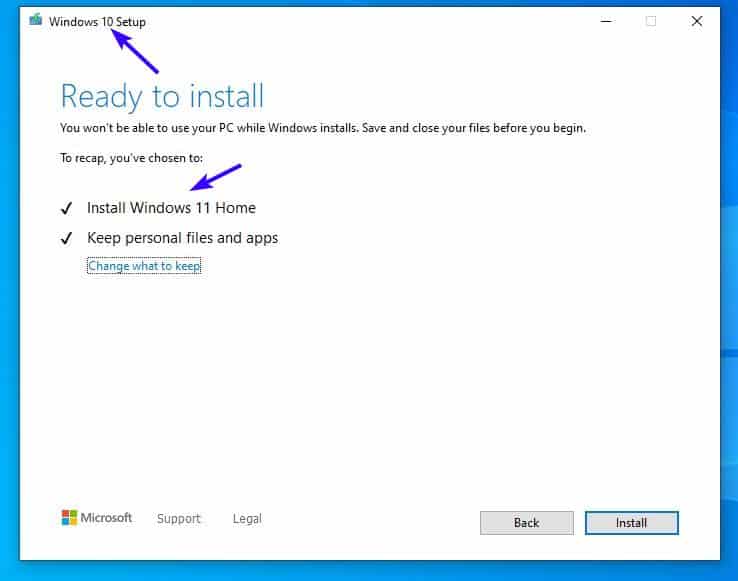Click the 'You won't be able to use your PC' notice

coord(323,128)
